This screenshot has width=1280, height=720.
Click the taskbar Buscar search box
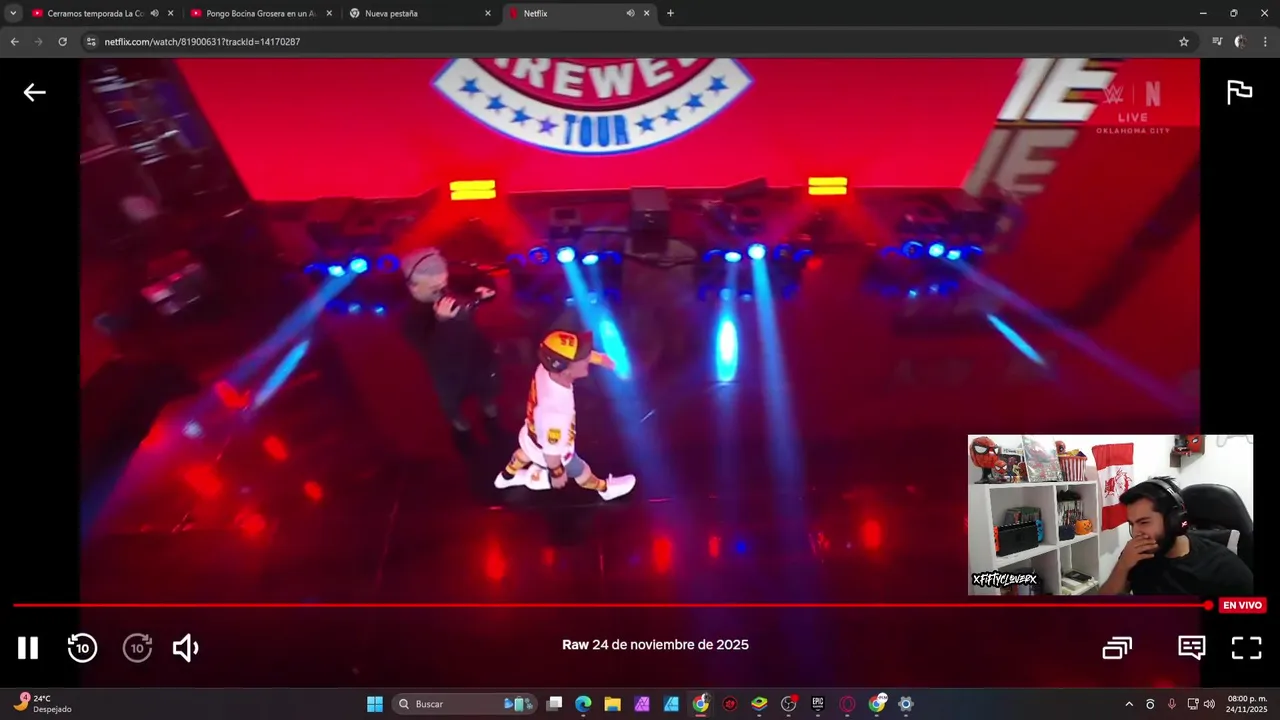coord(465,704)
